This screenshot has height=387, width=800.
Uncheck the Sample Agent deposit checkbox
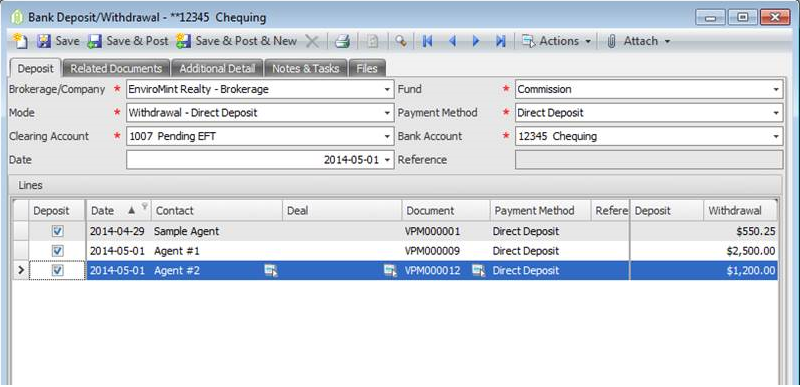(x=58, y=231)
